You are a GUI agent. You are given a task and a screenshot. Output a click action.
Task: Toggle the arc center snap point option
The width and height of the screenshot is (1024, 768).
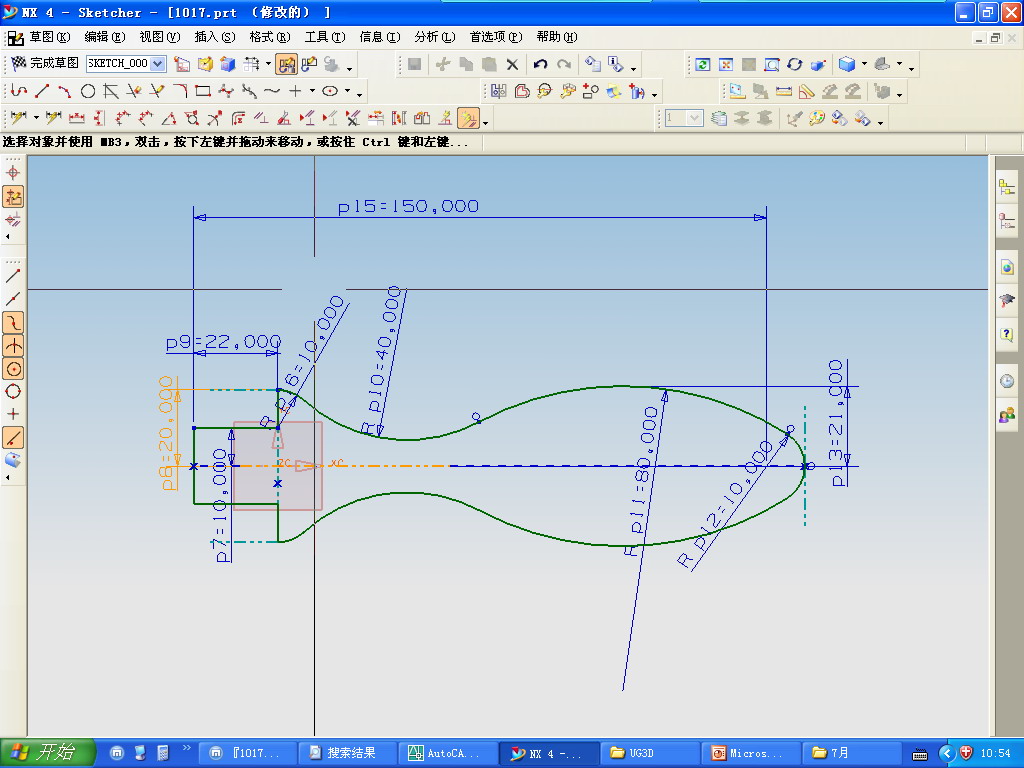point(14,368)
